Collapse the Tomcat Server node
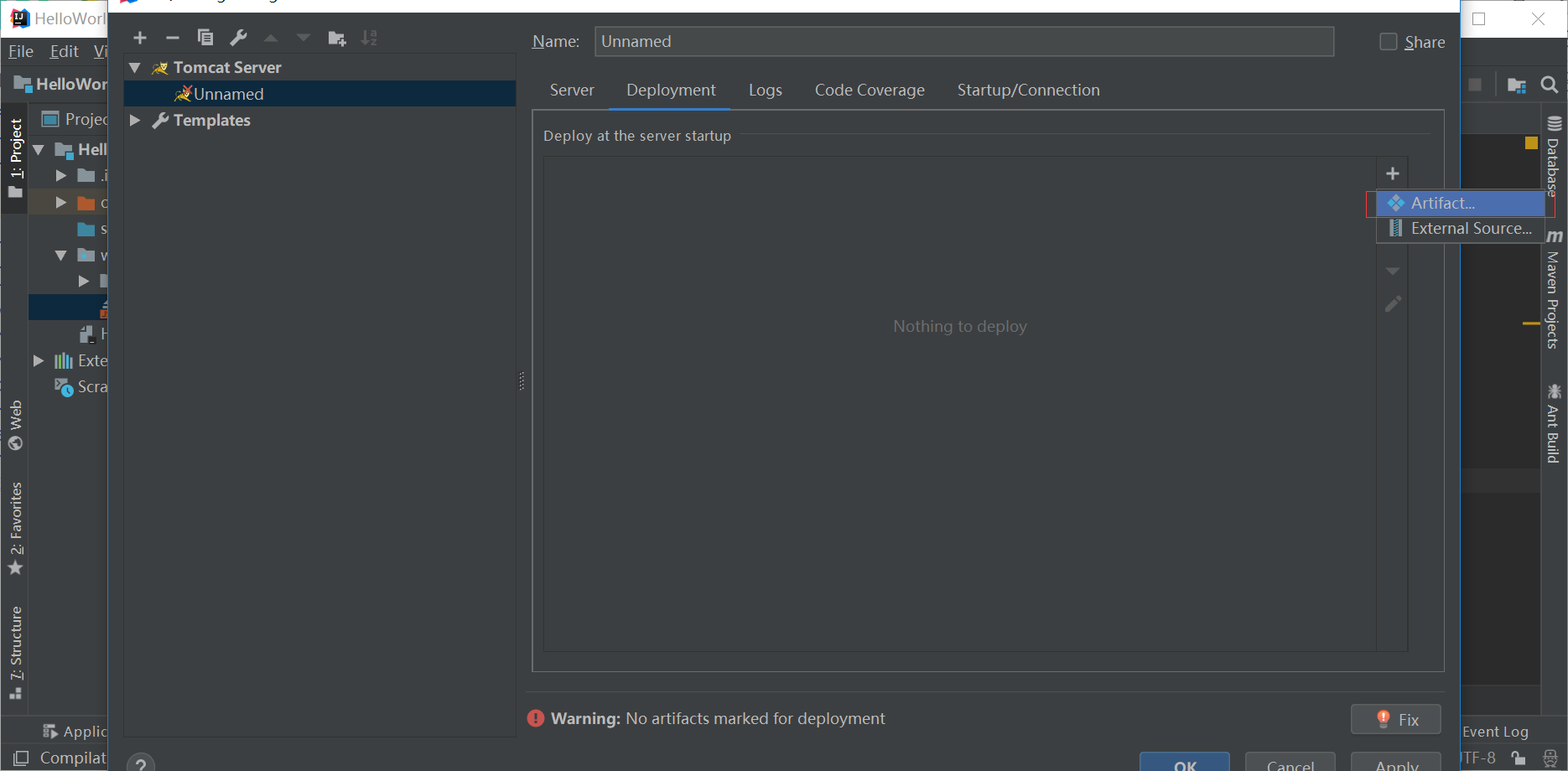 pyautogui.click(x=135, y=67)
